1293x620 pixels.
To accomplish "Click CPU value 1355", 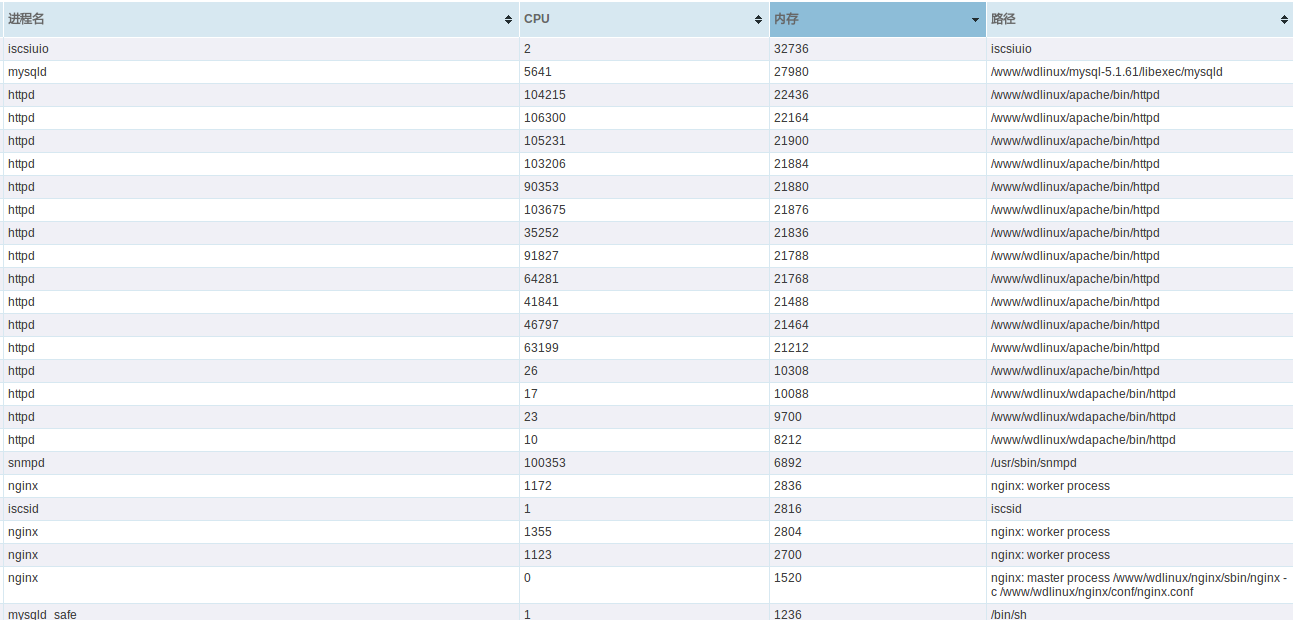I will [x=538, y=532].
